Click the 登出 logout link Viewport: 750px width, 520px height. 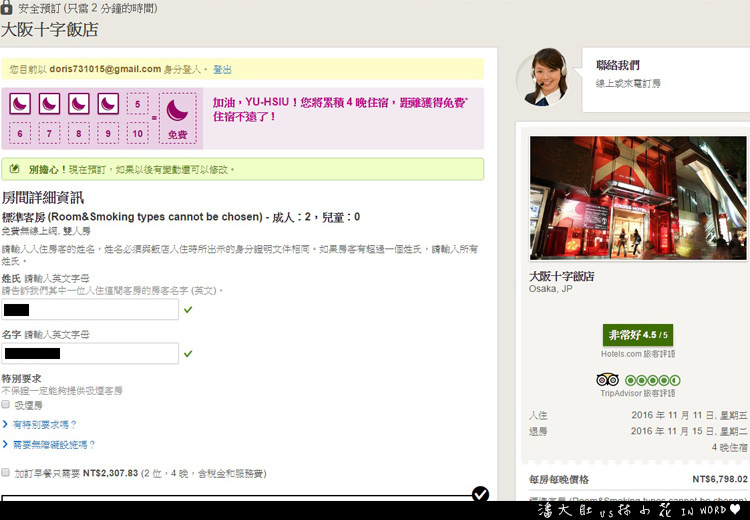click(x=222, y=69)
